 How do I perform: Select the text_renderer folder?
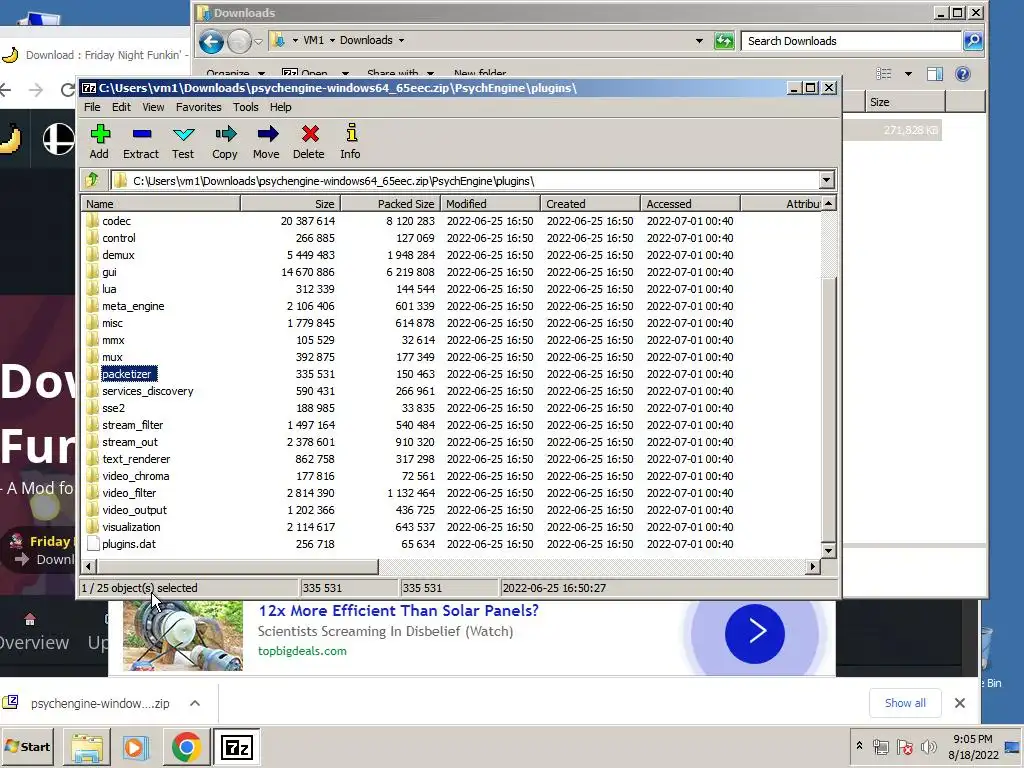click(136, 458)
